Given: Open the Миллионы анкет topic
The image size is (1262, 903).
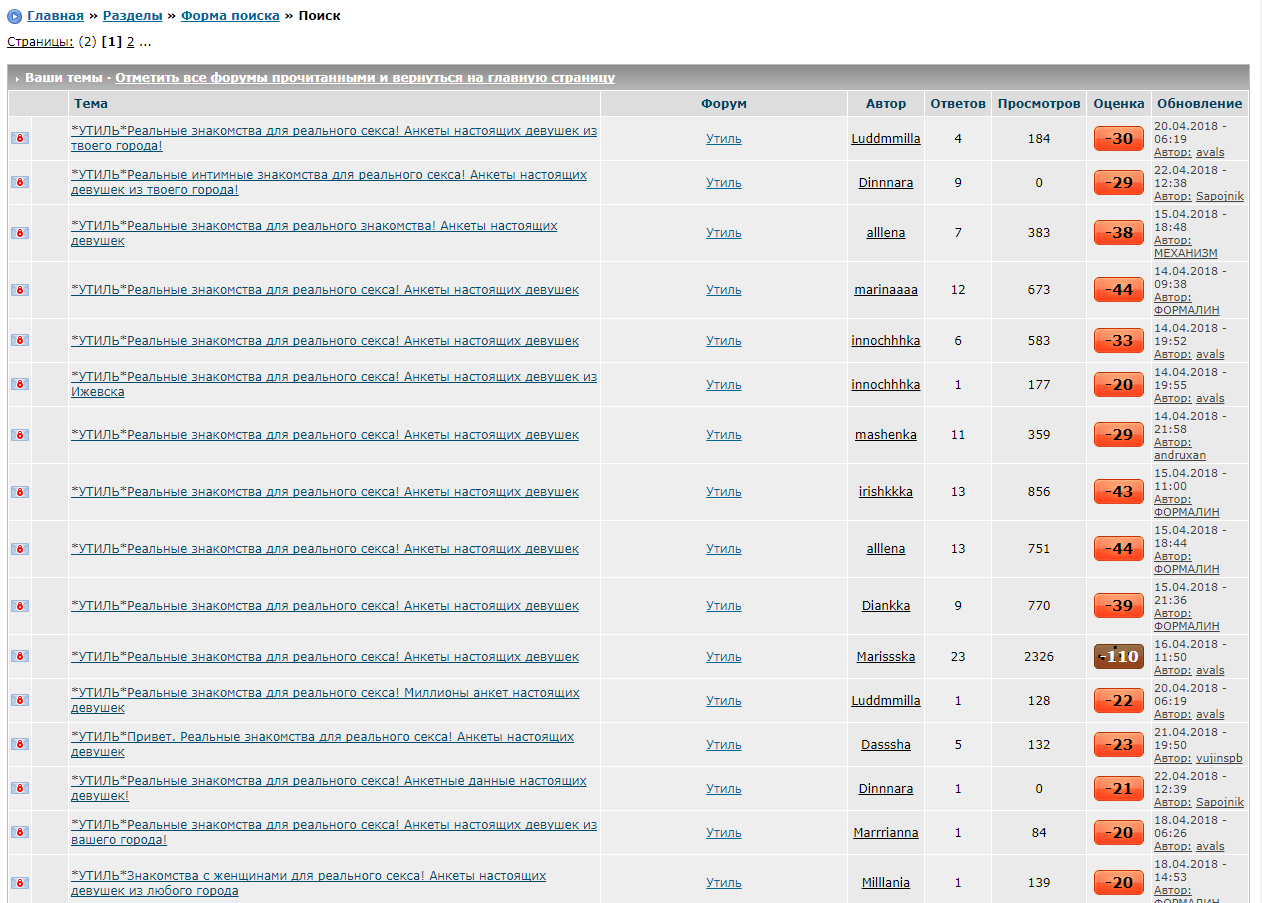Looking at the screenshot, I should coord(325,700).
